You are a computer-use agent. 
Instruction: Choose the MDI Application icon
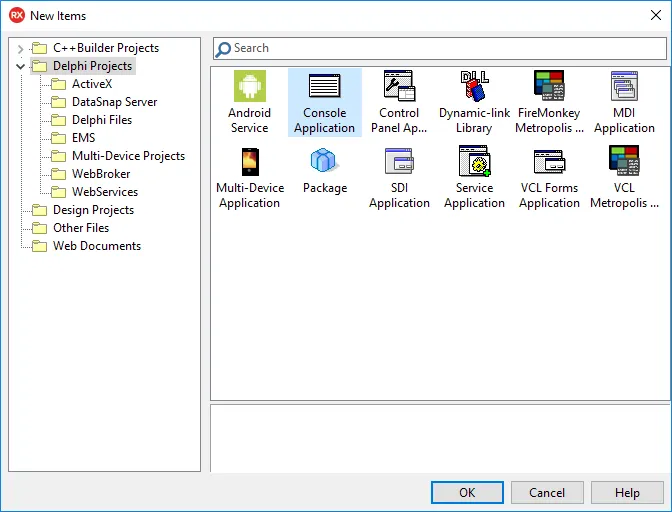point(624,86)
